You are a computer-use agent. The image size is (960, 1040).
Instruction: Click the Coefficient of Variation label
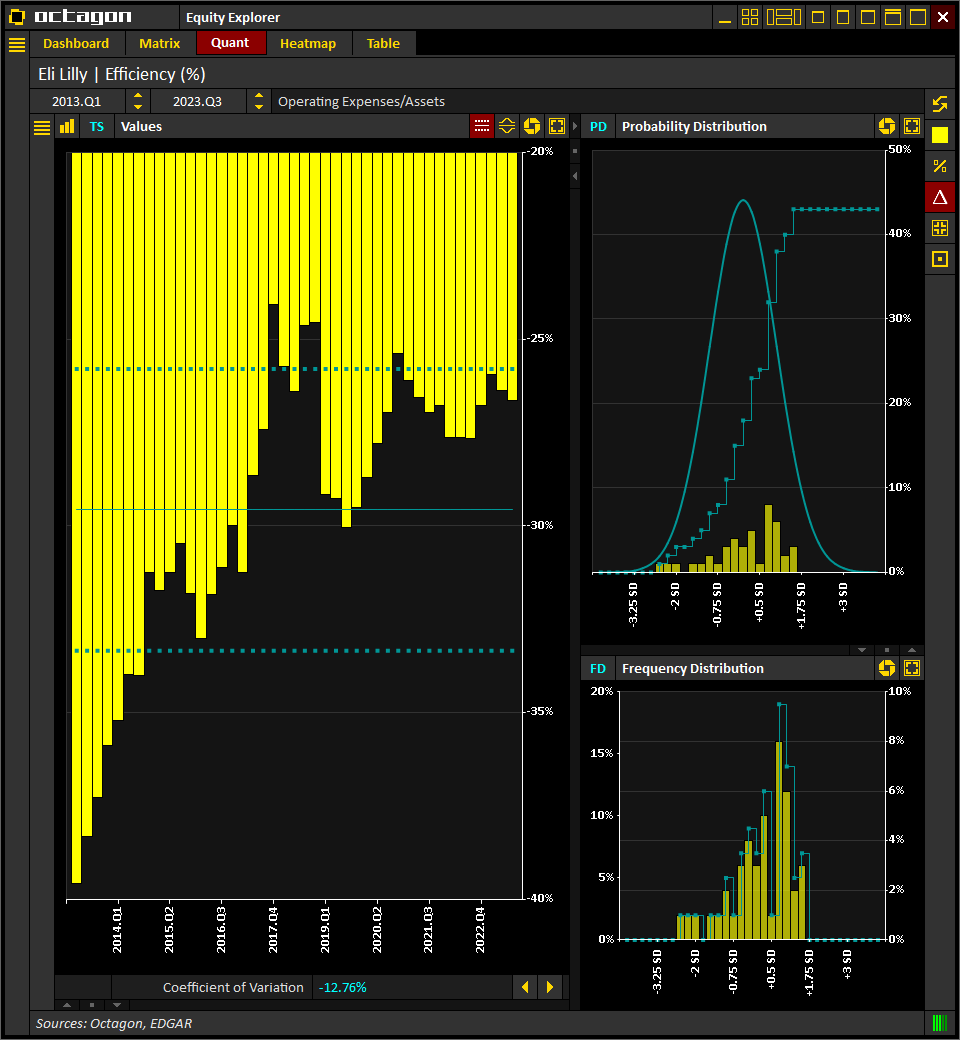click(233, 988)
